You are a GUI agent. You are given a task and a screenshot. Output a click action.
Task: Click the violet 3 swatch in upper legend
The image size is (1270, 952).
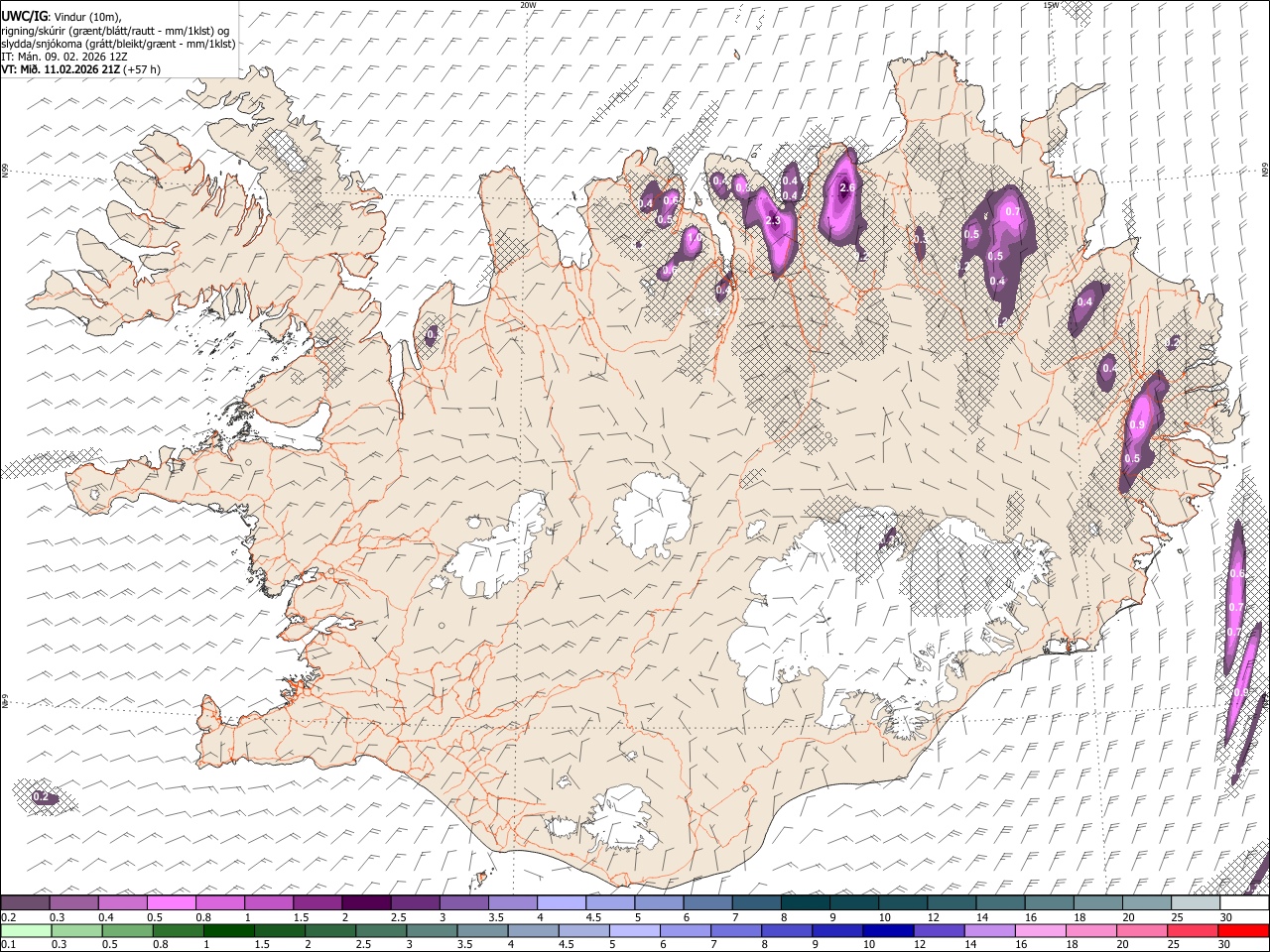464,902
